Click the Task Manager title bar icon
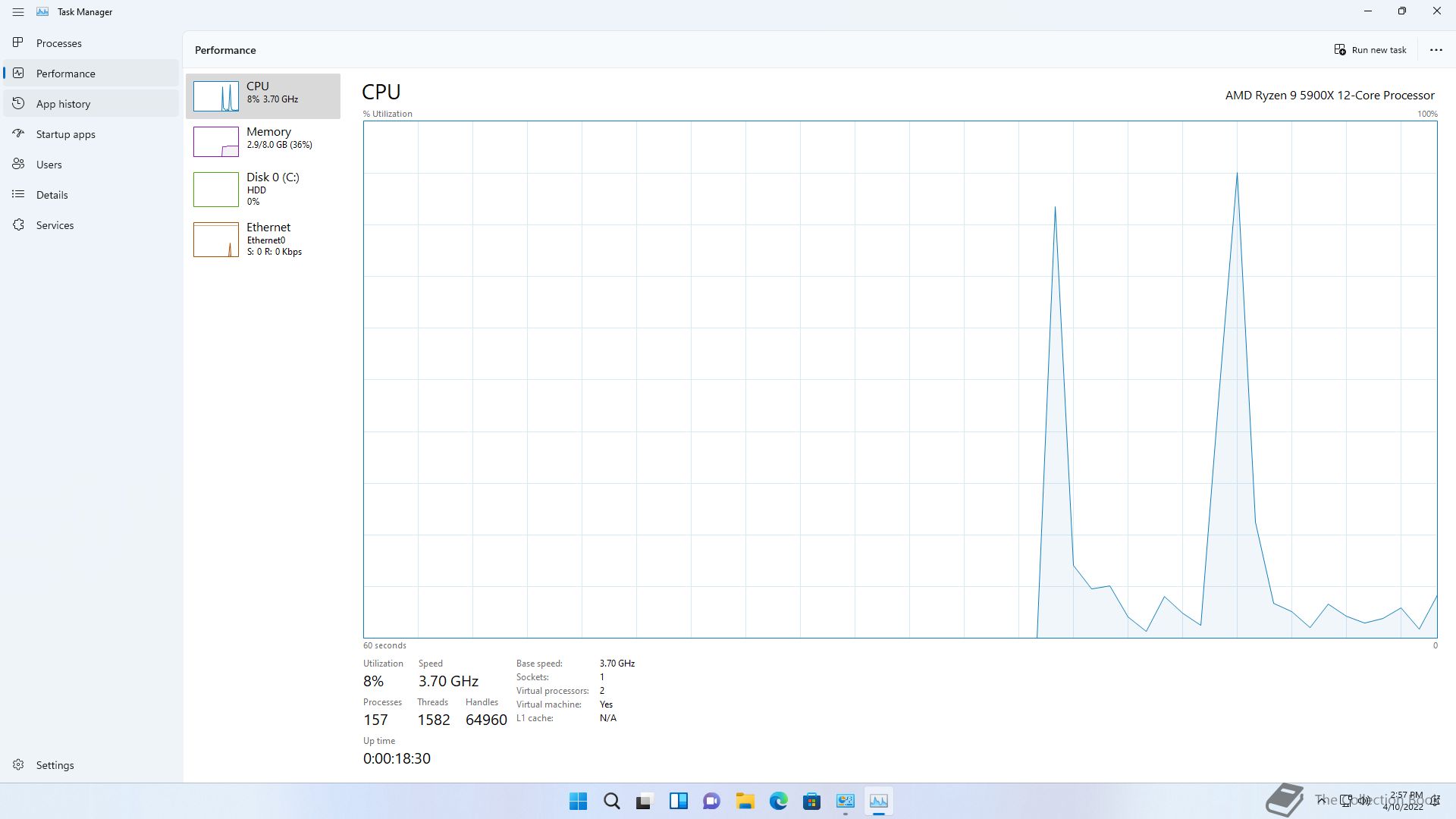 42,12
